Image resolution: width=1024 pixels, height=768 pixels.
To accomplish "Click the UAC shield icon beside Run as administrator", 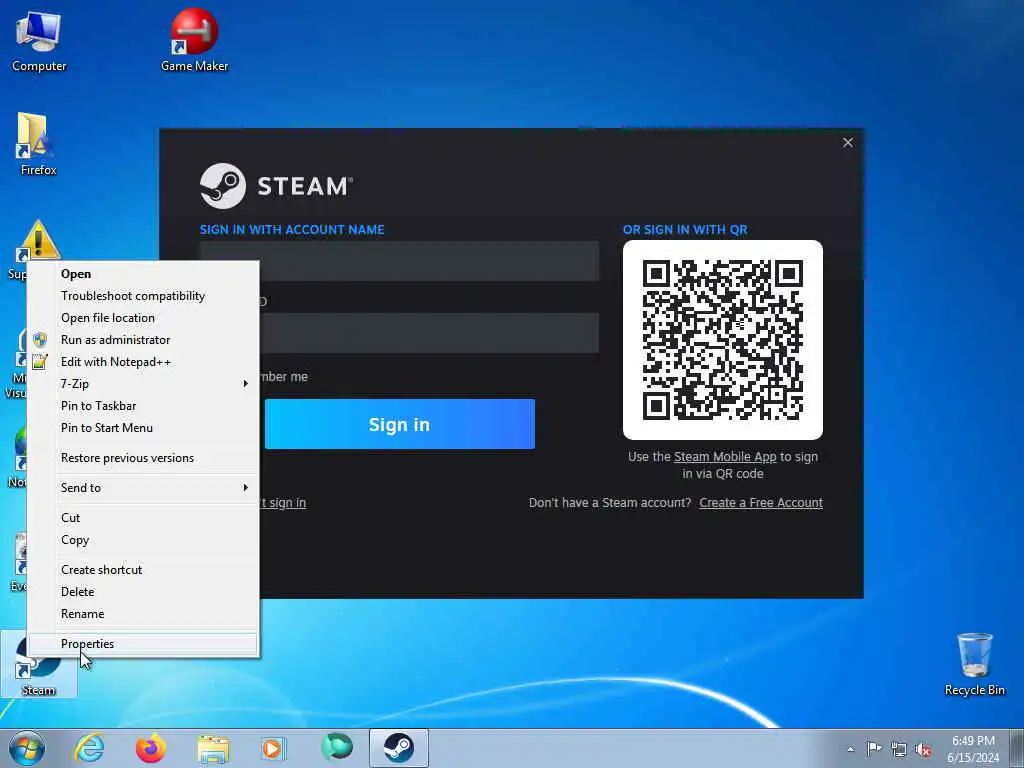I will tap(40, 340).
